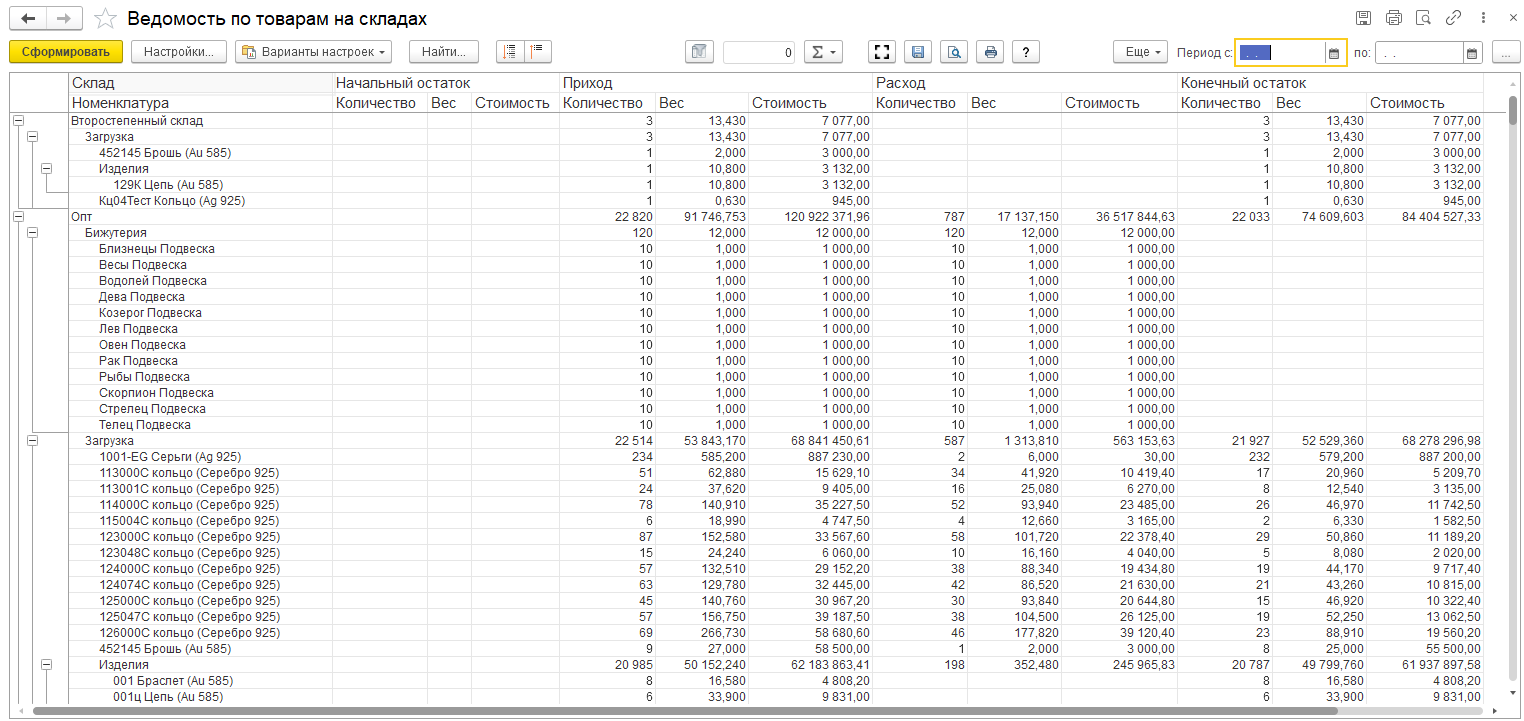Click the 'Приход' column header
Screen dimensions: 1524x721
tap(716, 83)
